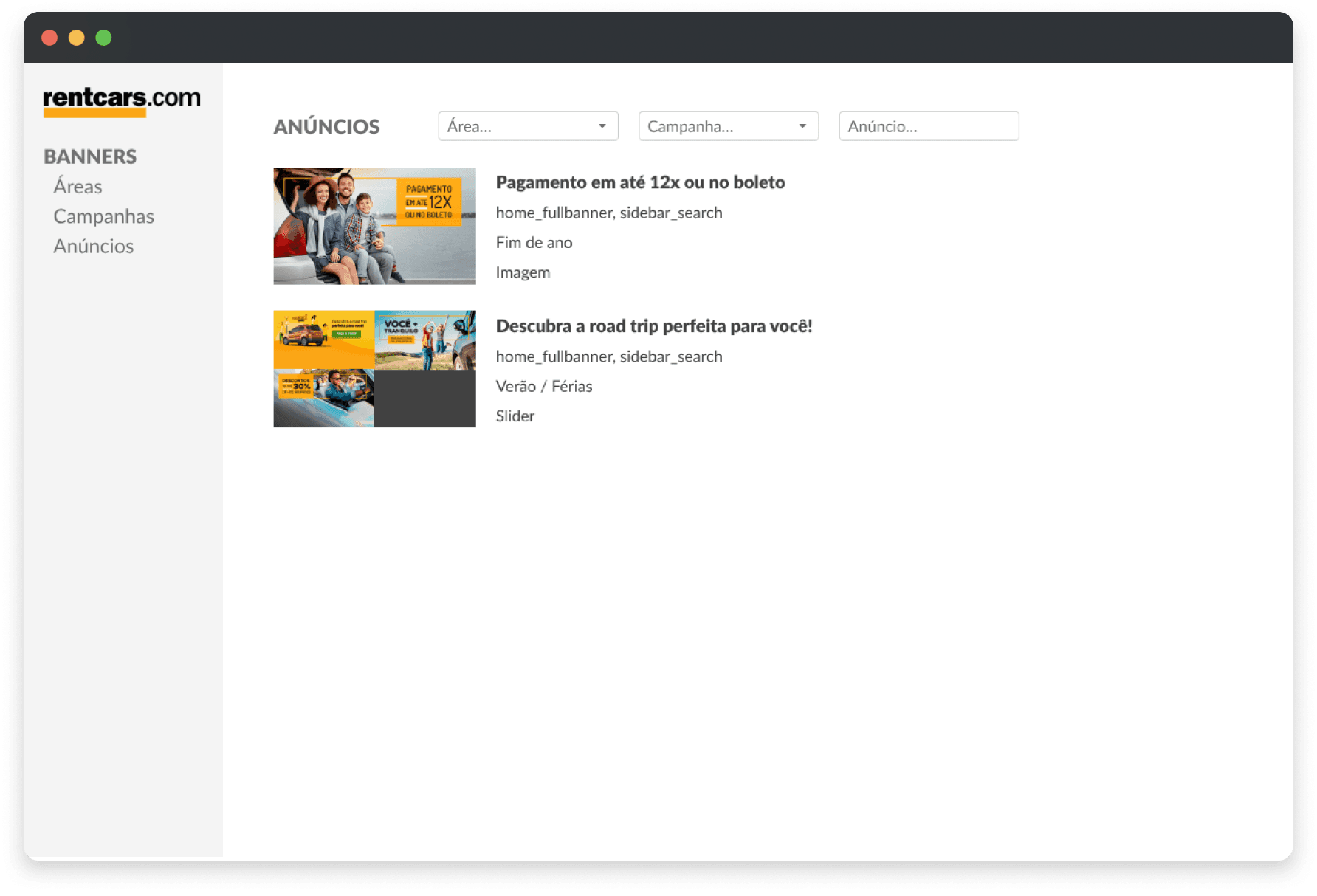Open the Área dropdown filter
This screenshot has height=896, width=1317.
528,126
